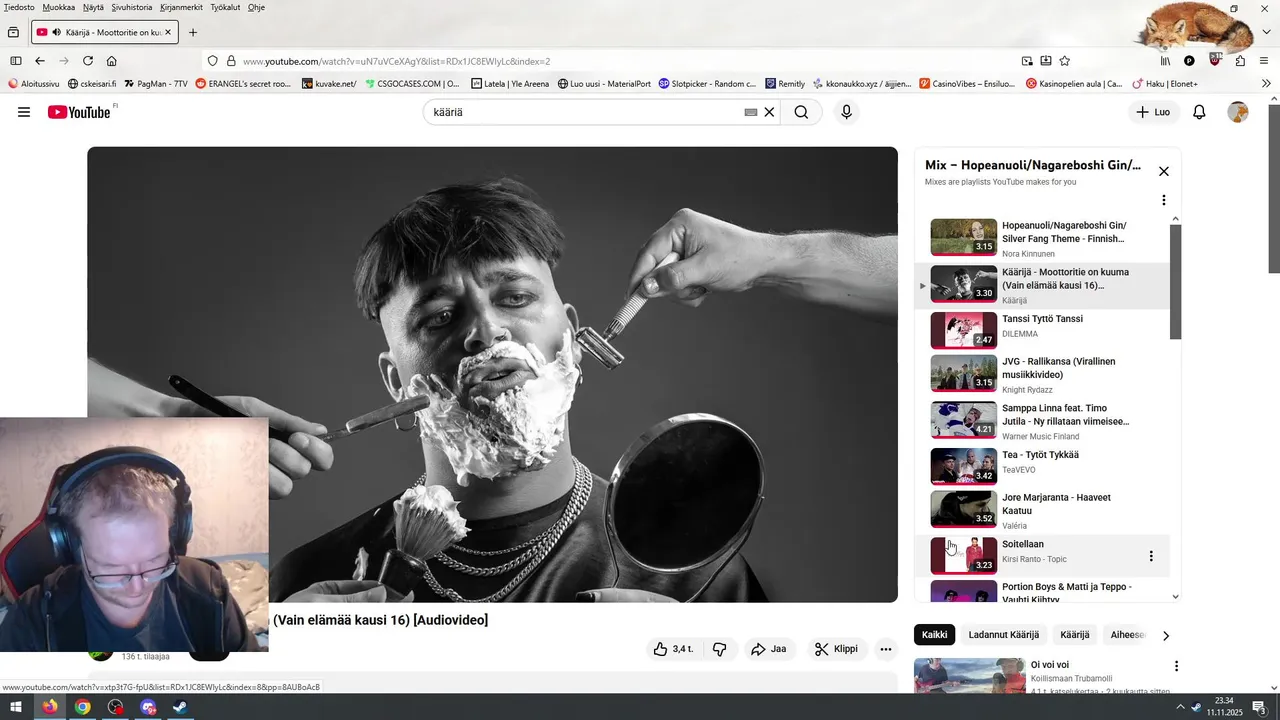This screenshot has width=1280, height=720.
Task: Create a clip with Klippi button
Action: point(836,649)
